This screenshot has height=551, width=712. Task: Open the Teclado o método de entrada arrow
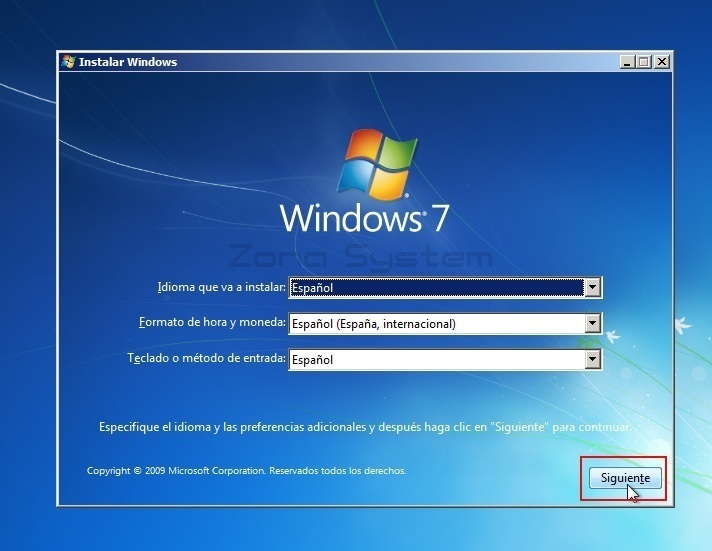(x=592, y=359)
